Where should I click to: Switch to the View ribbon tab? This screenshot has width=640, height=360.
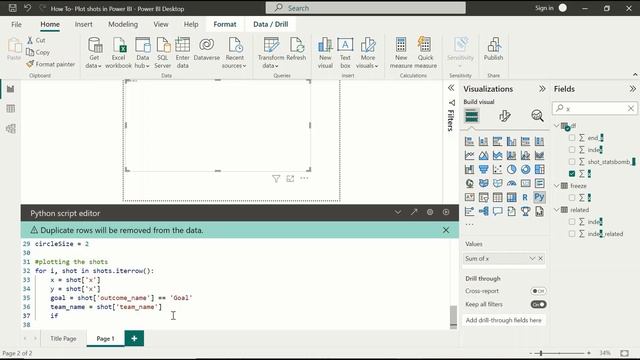[x=161, y=24]
